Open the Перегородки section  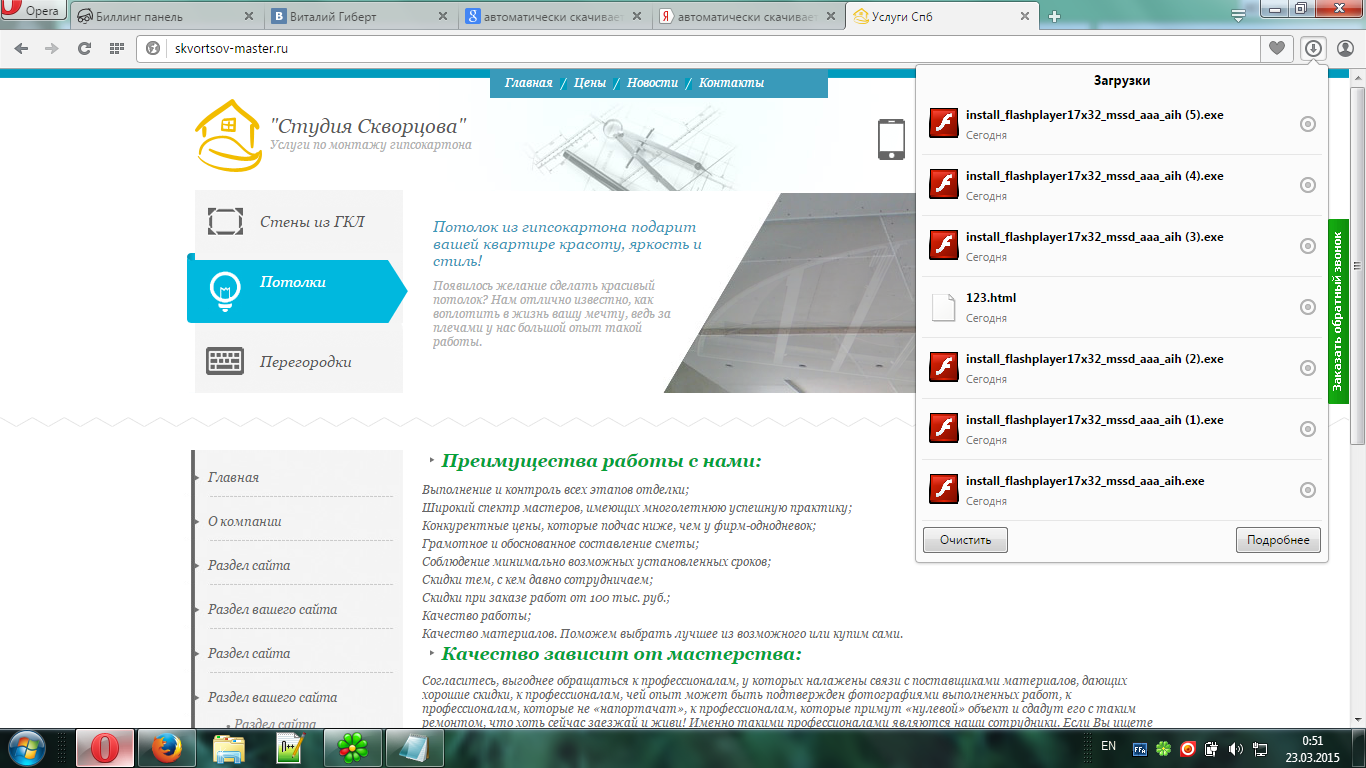(298, 362)
